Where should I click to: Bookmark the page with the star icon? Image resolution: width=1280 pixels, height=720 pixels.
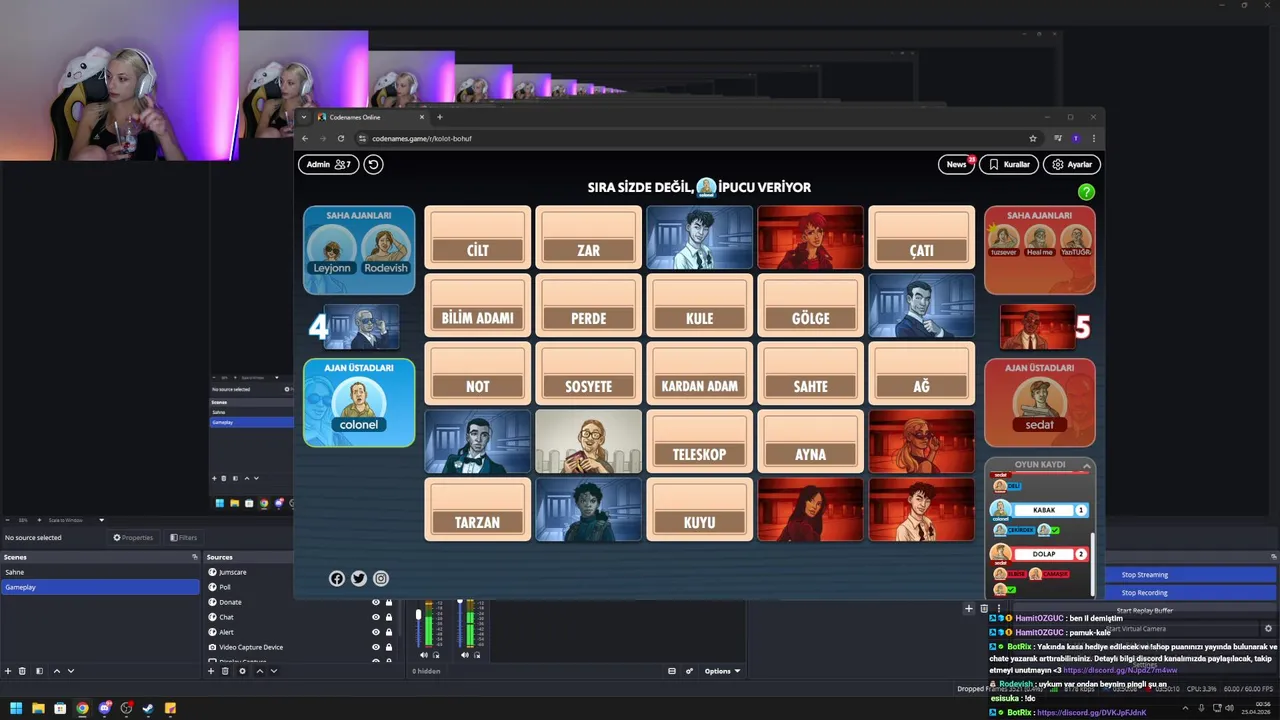1033,138
